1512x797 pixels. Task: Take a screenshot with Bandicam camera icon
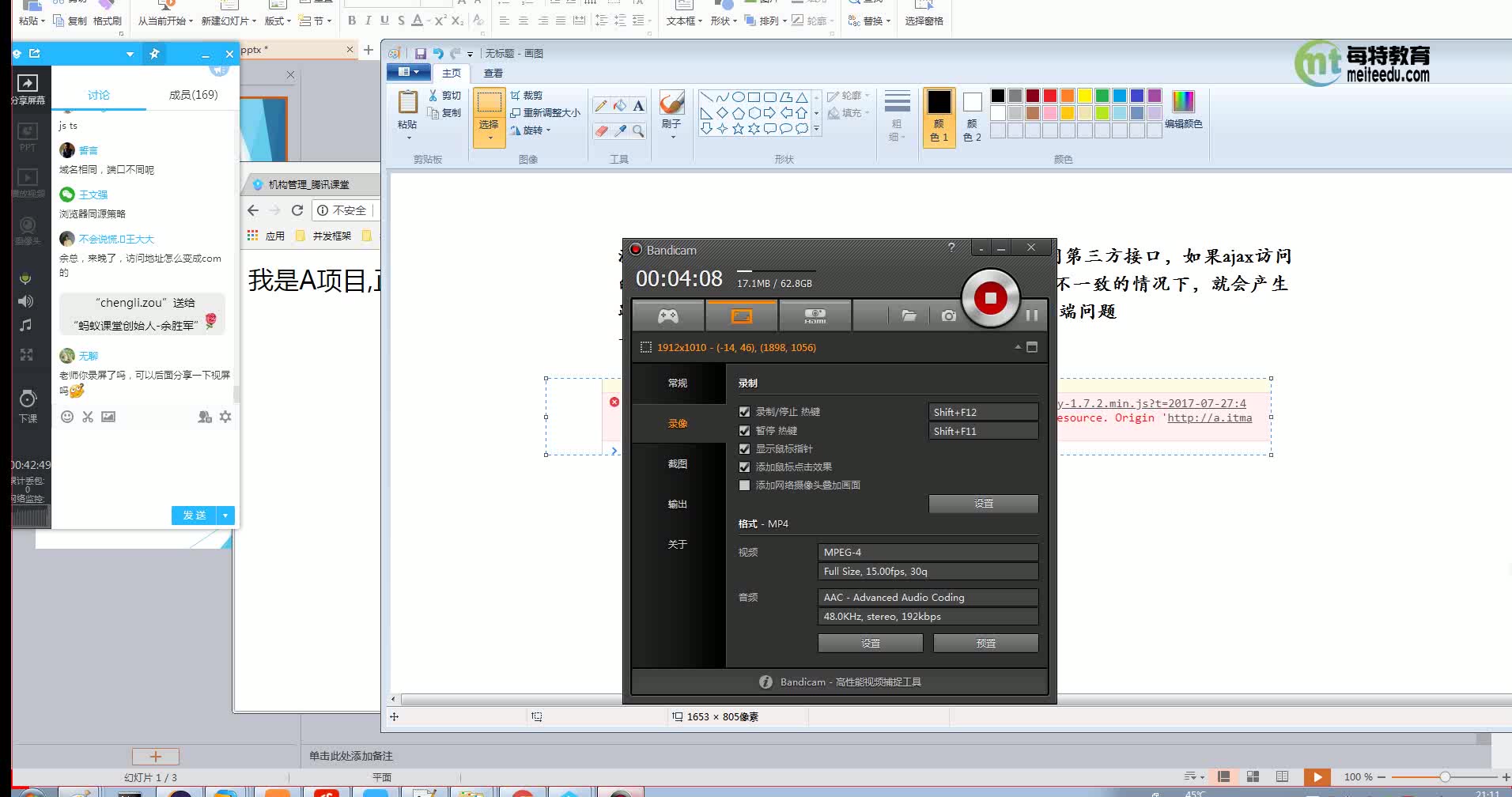point(949,315)
